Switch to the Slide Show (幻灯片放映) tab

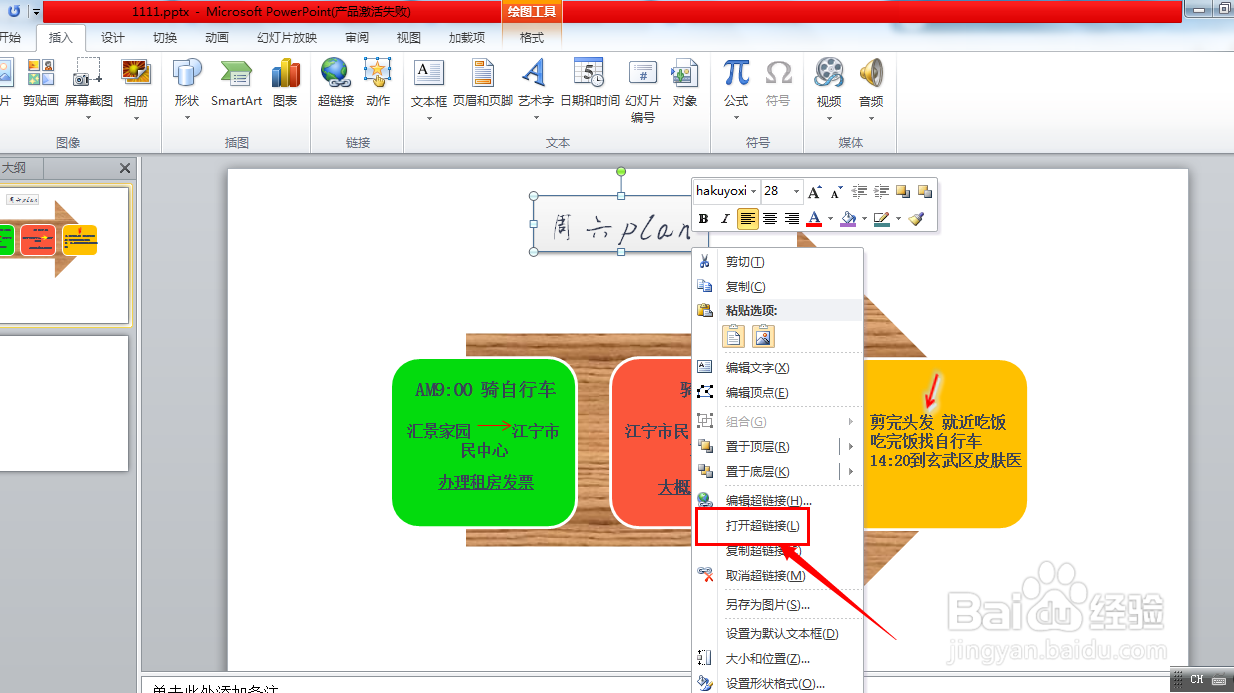click(x=287, y=38)
